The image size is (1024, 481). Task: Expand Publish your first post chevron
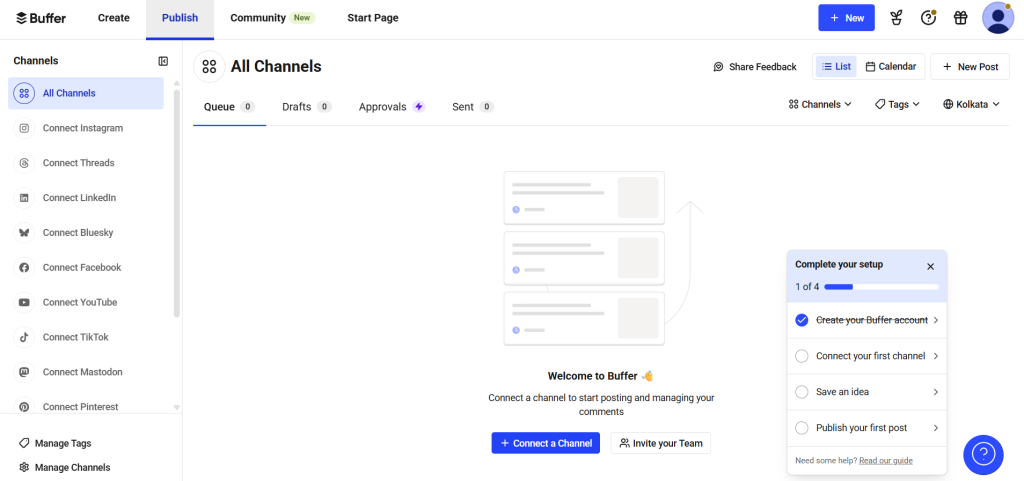click(936, 428)
